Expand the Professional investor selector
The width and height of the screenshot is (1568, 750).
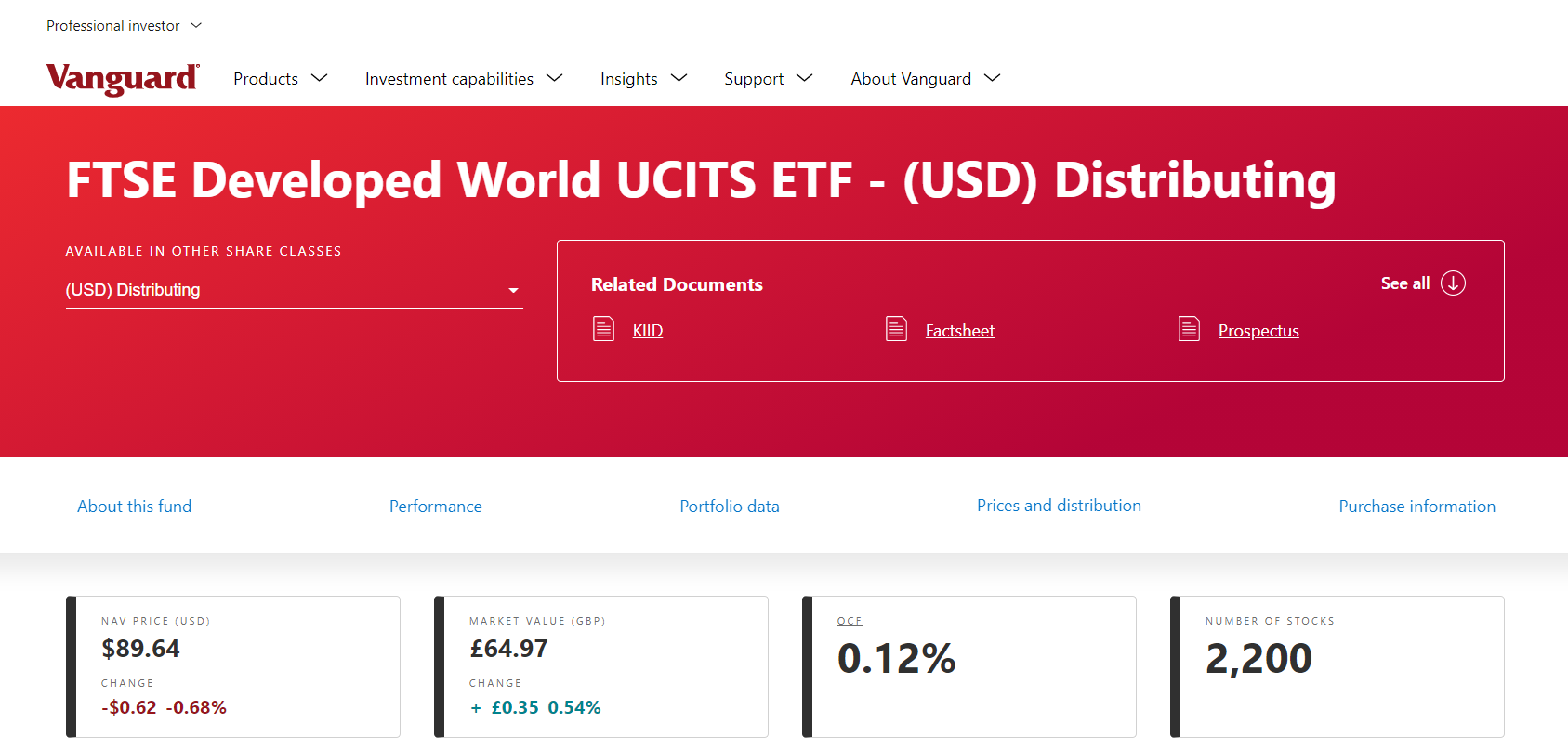124,26
